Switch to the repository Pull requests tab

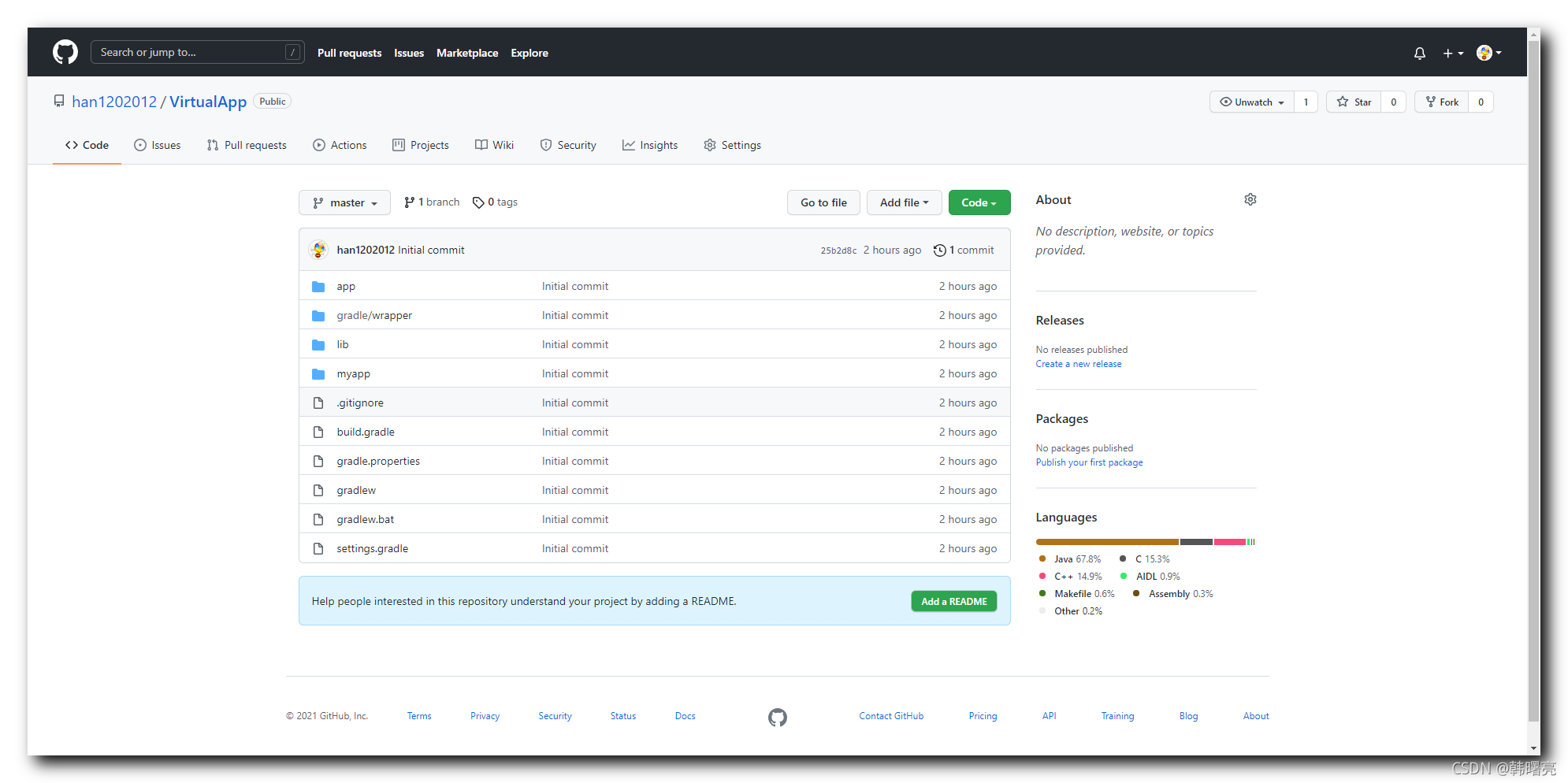click(x=247, y=145)
